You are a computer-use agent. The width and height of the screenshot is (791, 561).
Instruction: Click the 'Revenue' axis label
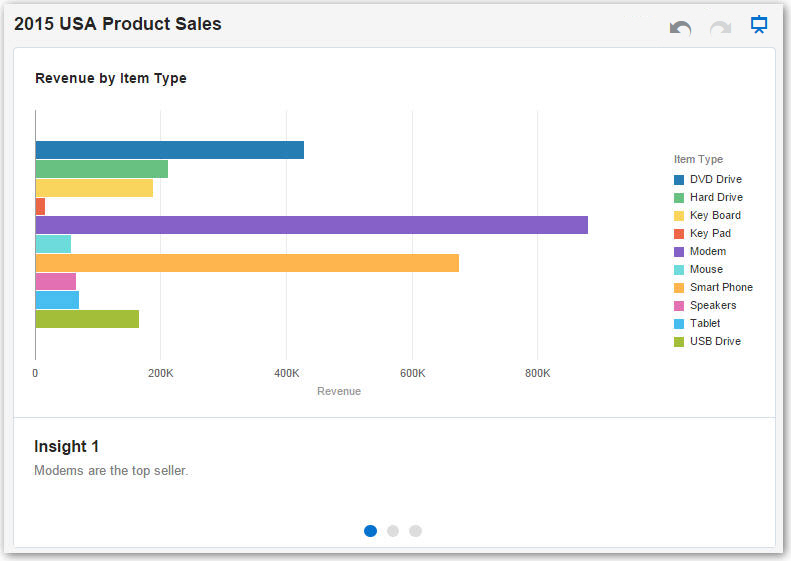[x=339, y=391]
